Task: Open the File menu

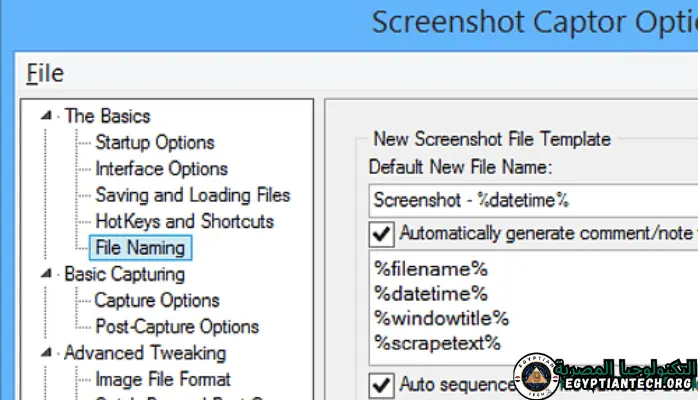Action: pos(45,73)
